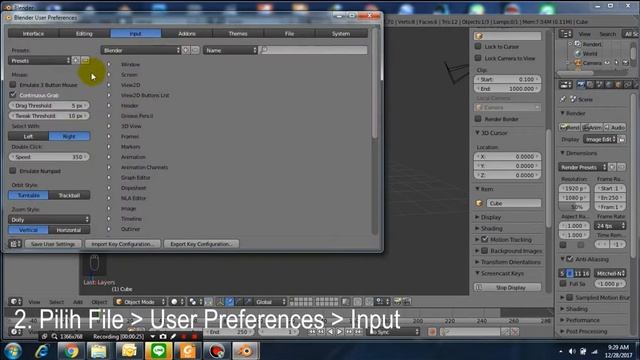Switch to the File preferences tab
Image resolution: width=640 pixels, height=360 pixels.
(289, 33)
